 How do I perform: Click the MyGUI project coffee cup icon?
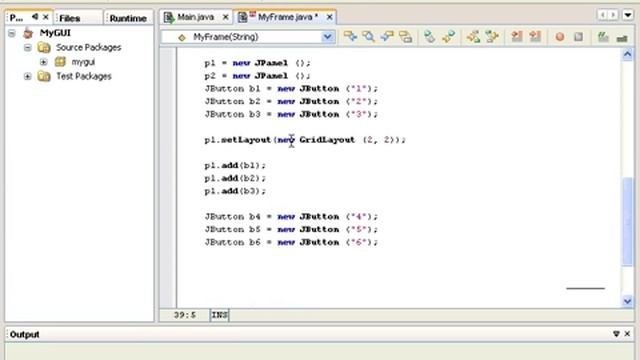(x=28, y=33)
